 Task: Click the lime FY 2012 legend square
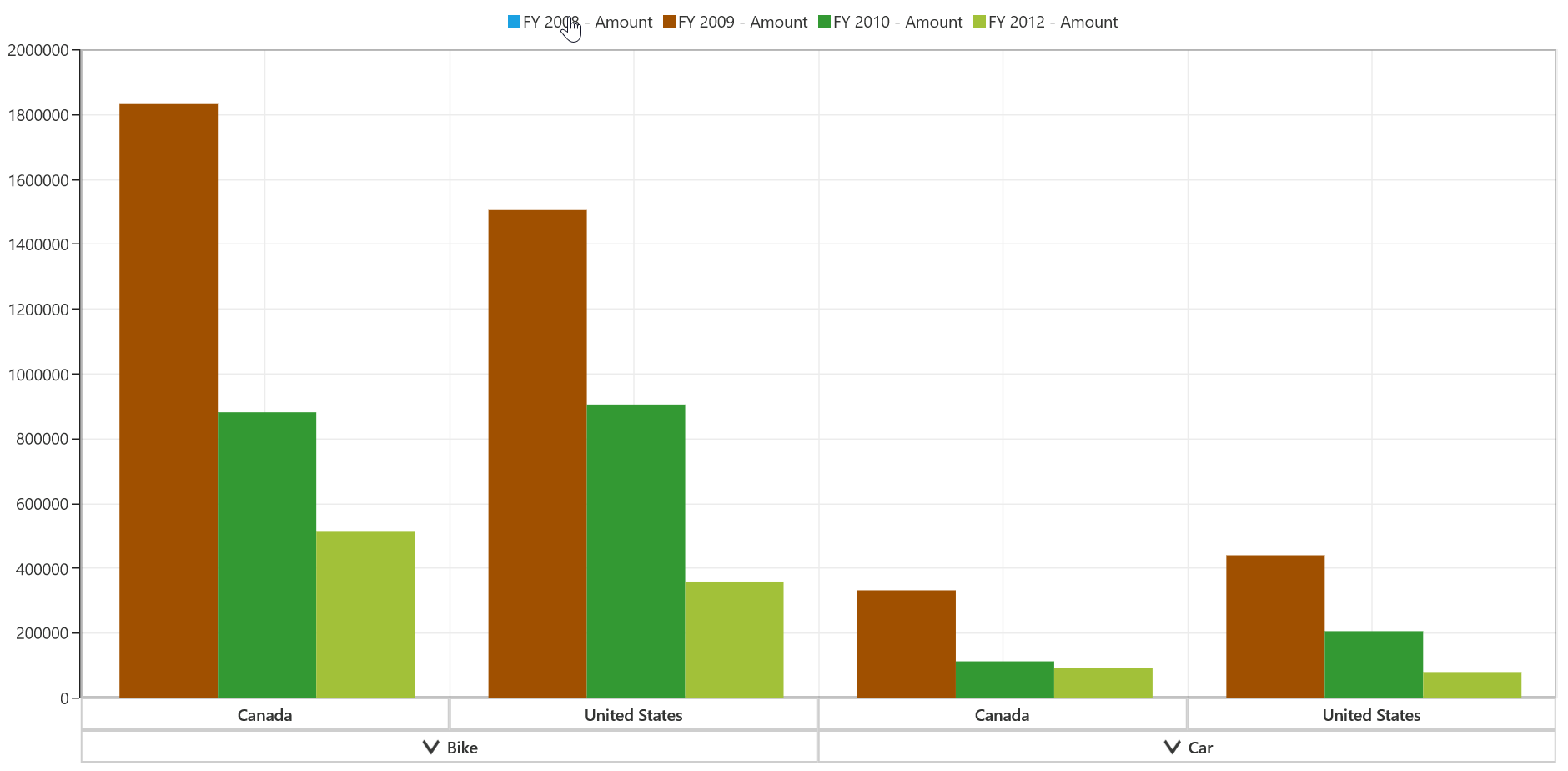point(979,22)
